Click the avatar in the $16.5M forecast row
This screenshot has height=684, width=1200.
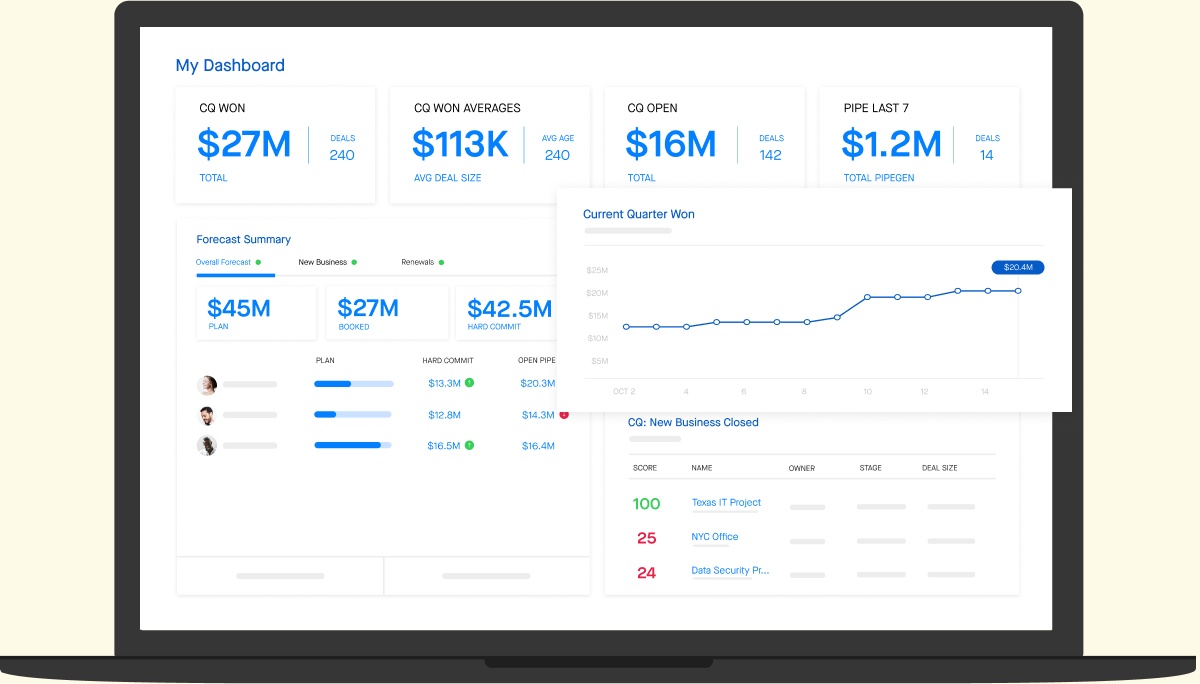pos(208,446)
